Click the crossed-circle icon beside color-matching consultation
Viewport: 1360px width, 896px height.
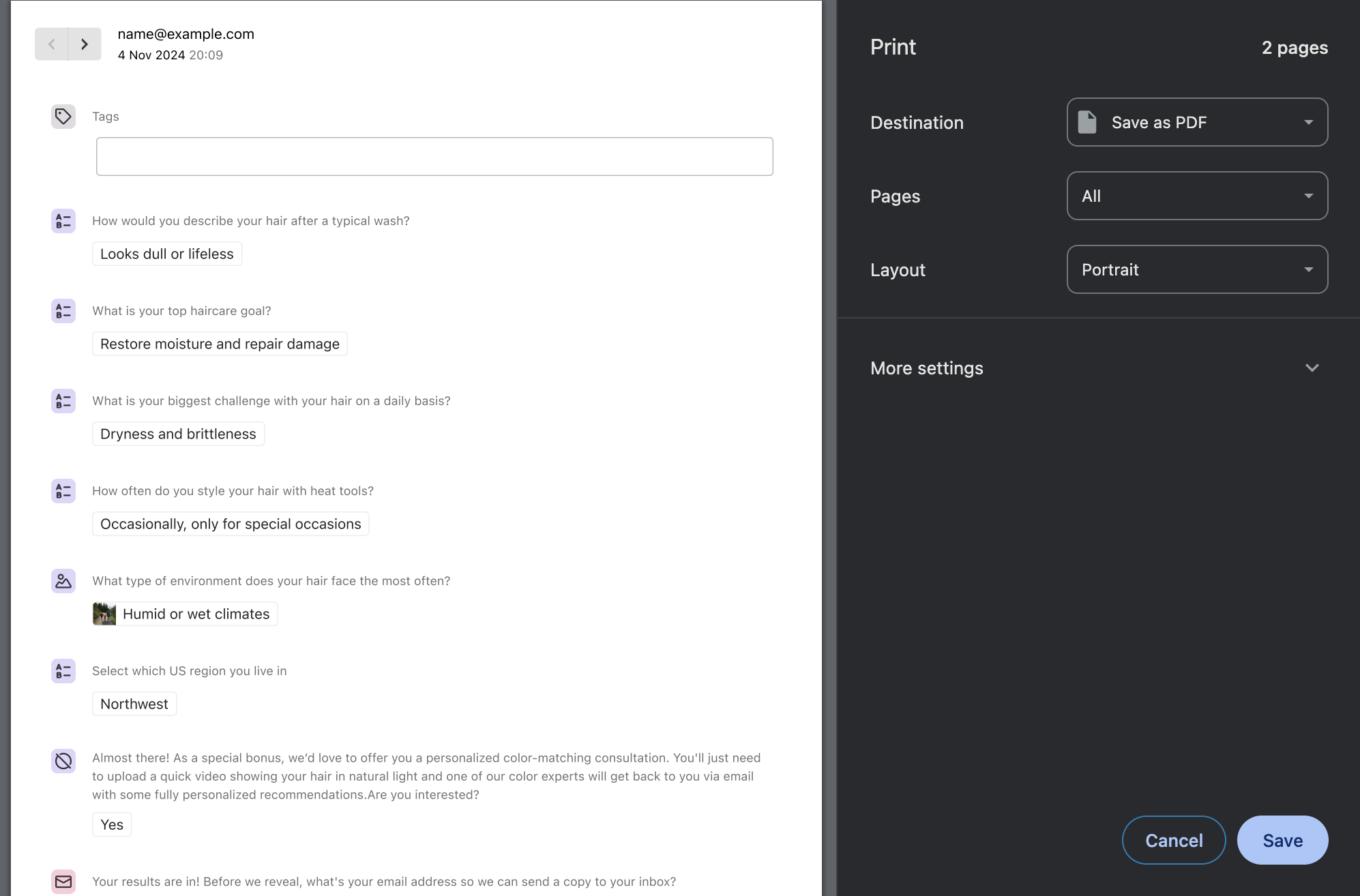click(63, 761)
